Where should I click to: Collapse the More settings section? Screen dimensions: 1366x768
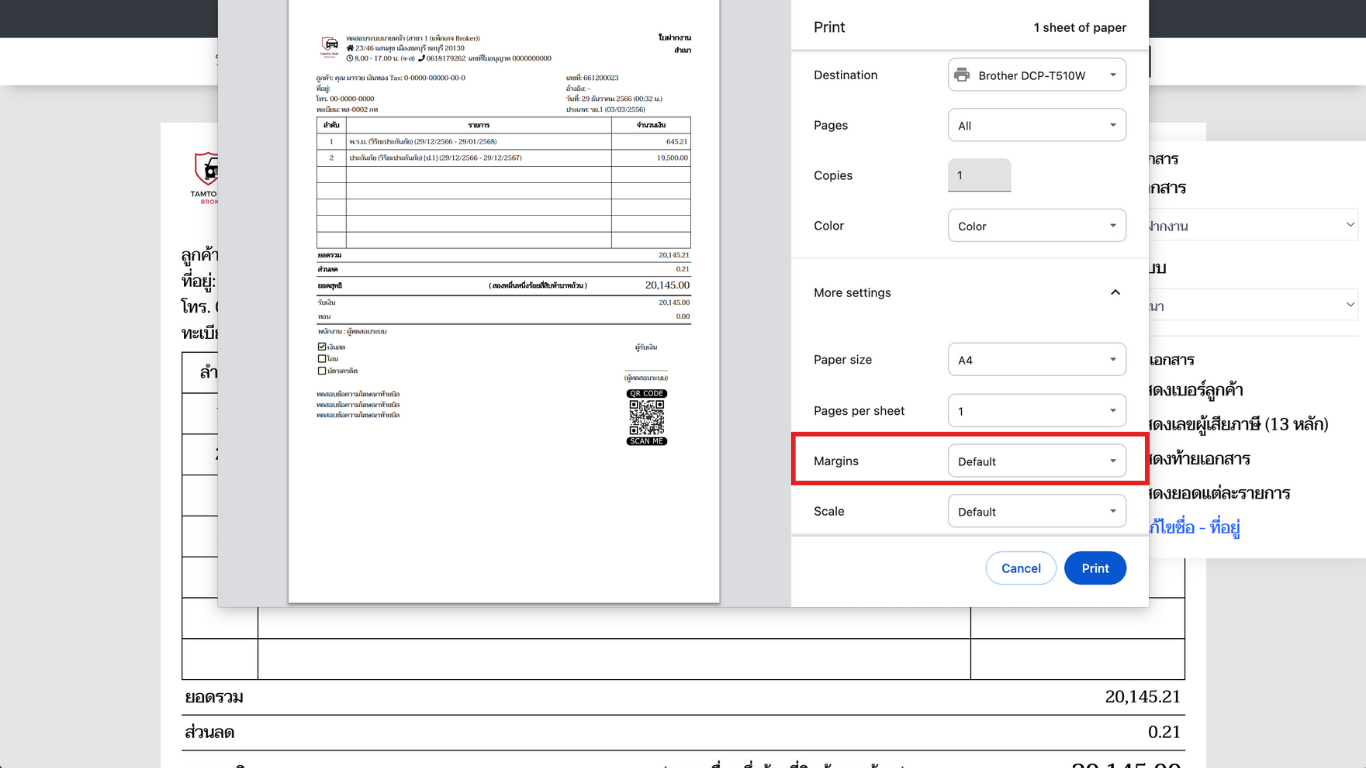[x=1115, y=293]
